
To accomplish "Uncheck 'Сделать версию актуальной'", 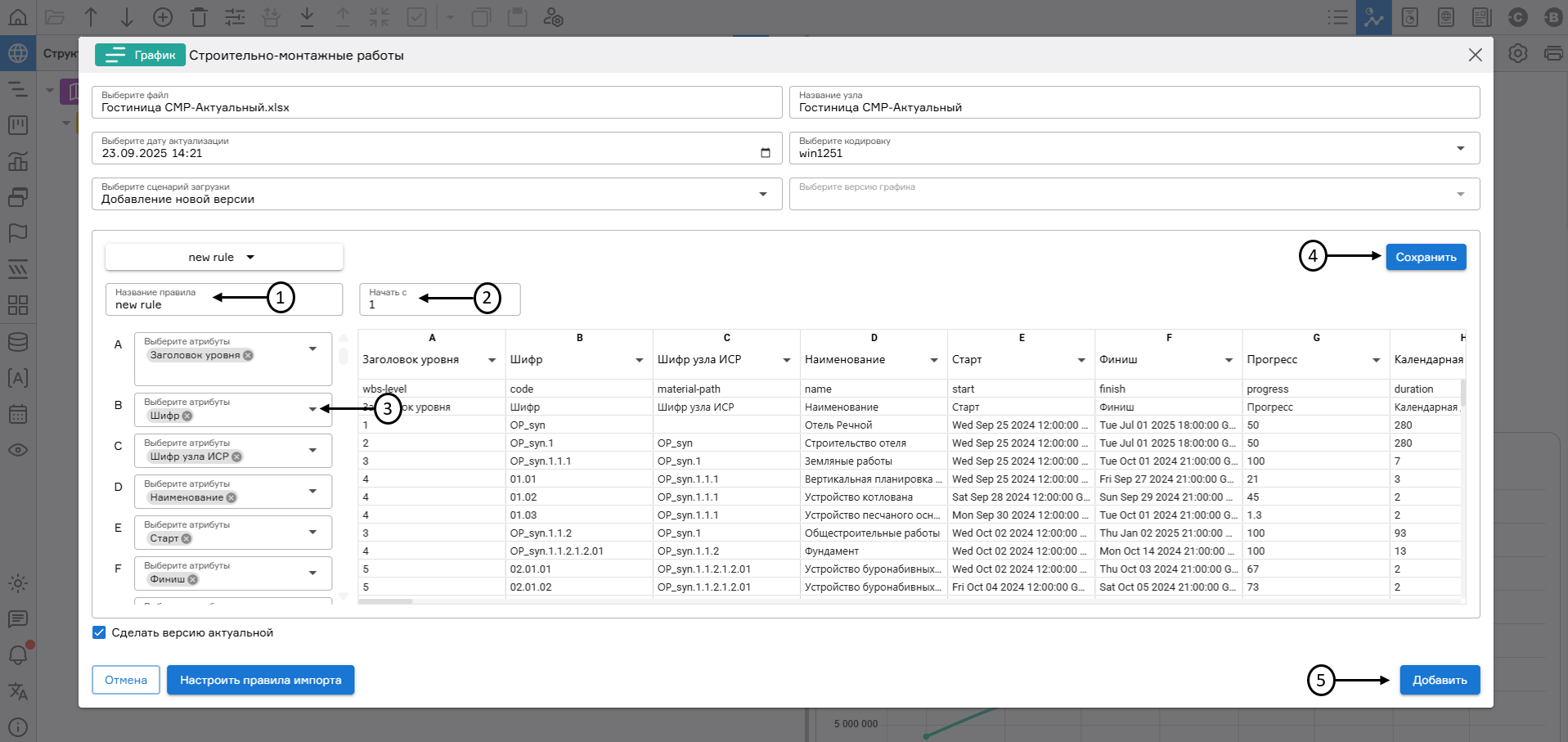I will pyautogui.click(x=99, y=632).
